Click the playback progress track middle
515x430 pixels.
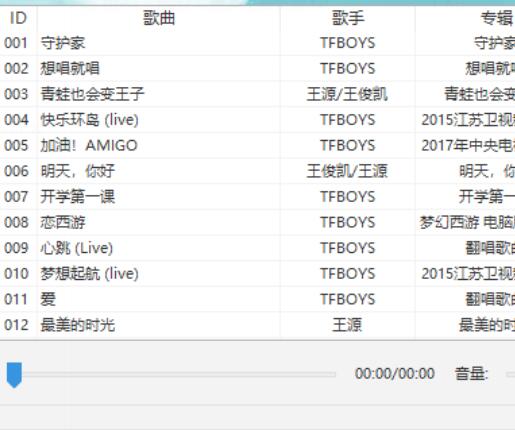(171, 375)
